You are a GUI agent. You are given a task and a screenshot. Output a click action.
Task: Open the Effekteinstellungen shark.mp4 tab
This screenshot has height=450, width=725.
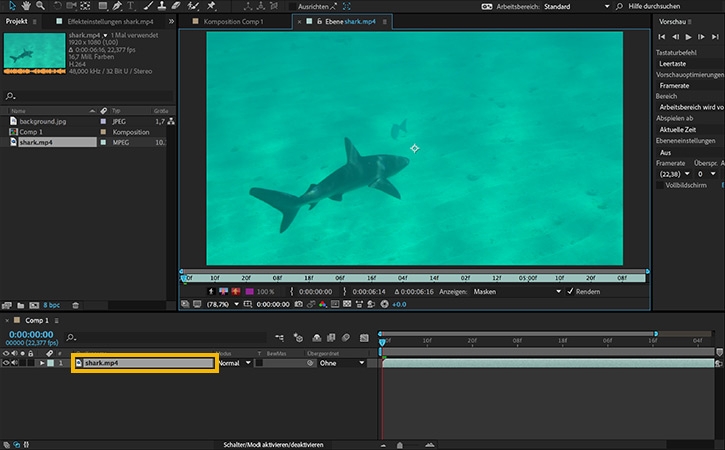(108, 20)
